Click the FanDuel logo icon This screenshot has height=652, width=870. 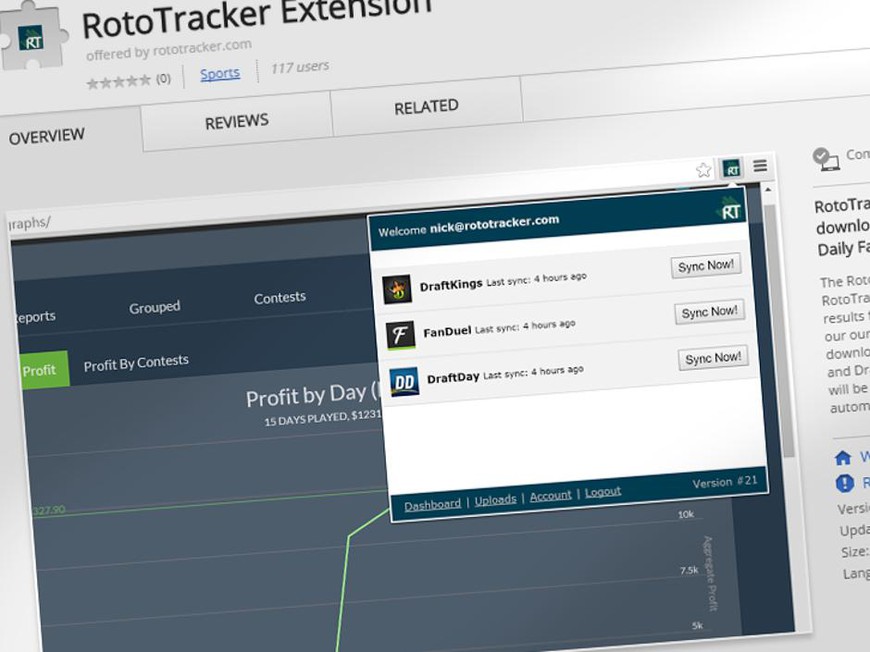point(400,335)
